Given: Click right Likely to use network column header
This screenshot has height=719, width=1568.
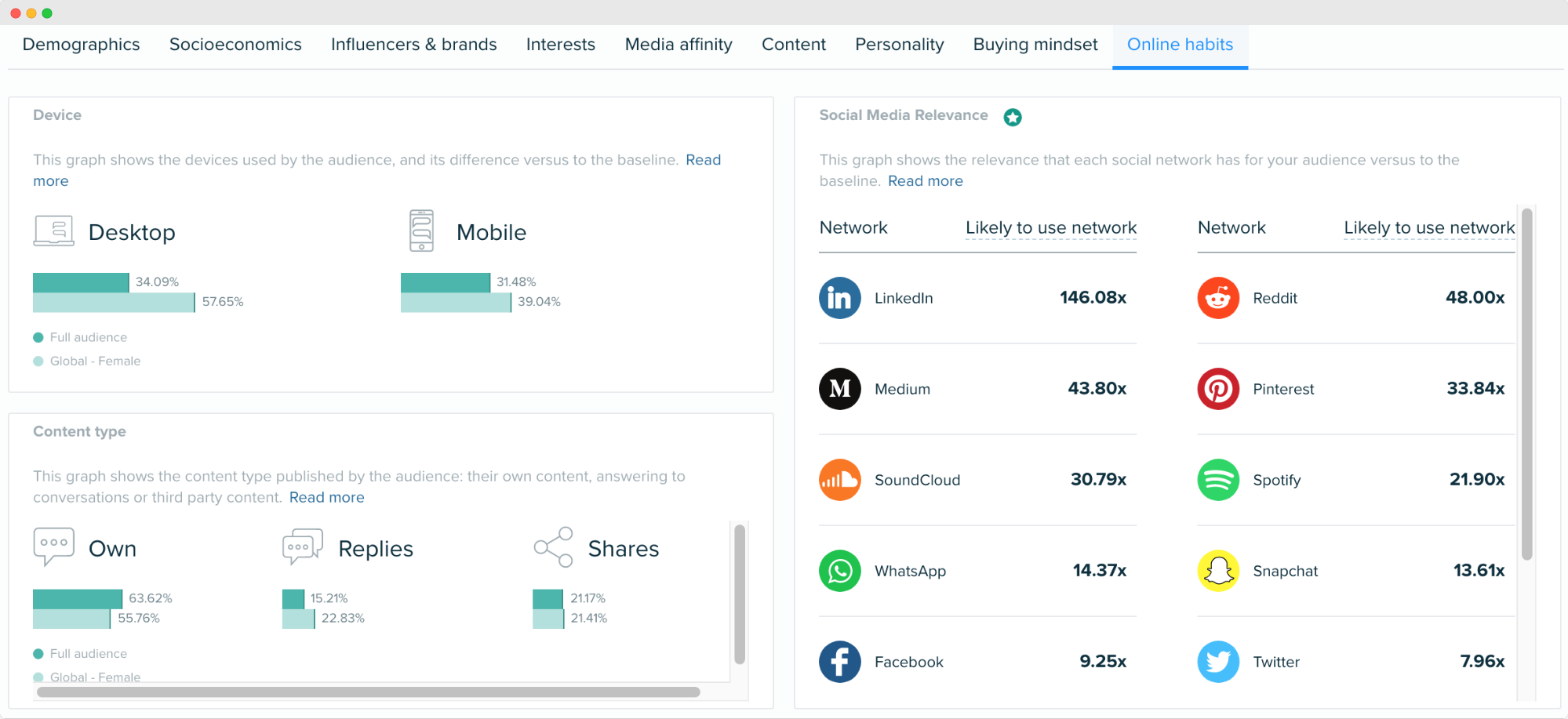Looking at the screenshot, I should pos(1429,227).
